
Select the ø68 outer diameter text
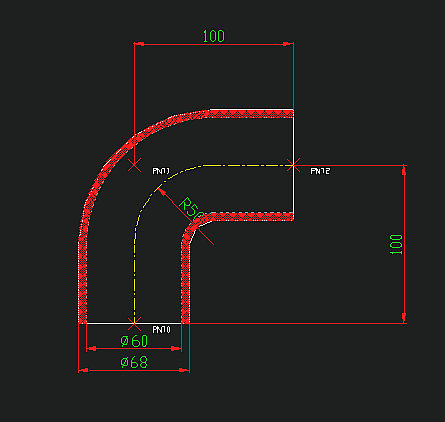(x=134, y=362)
